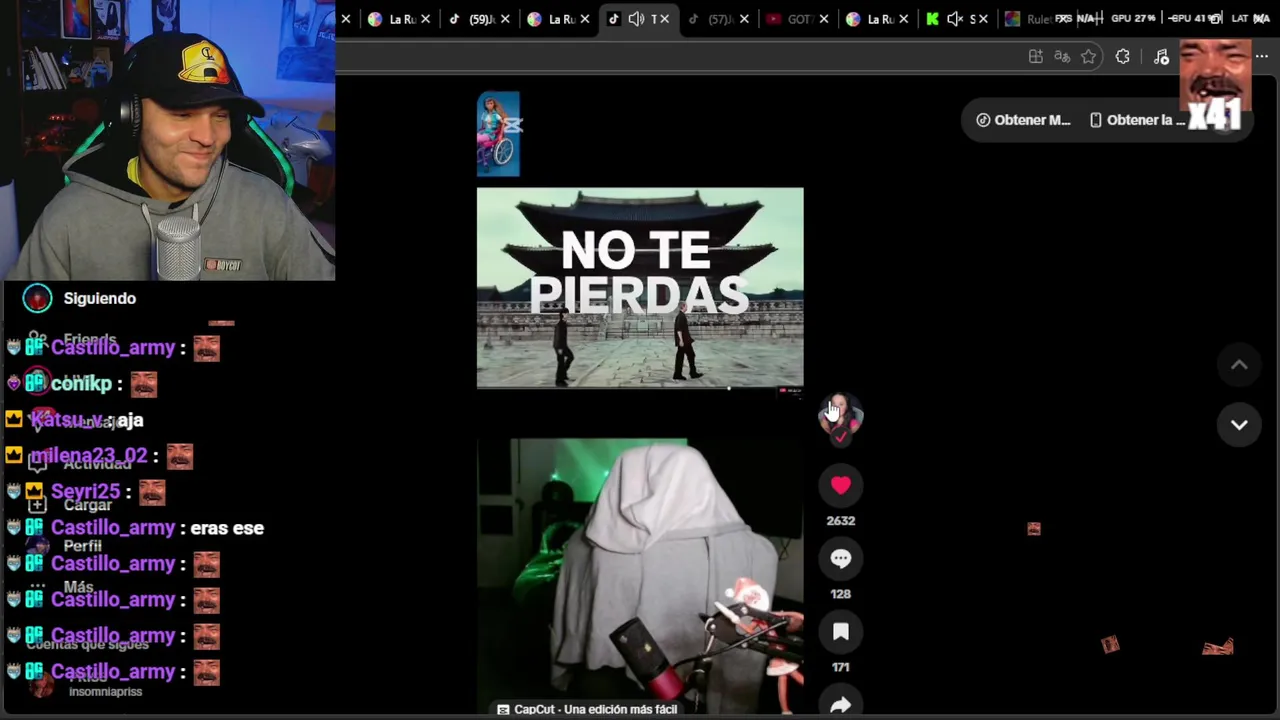Click the hooded person video below
Image resolution: width=1280 pixels, height=720 pixels.
[x=640, y=577]
